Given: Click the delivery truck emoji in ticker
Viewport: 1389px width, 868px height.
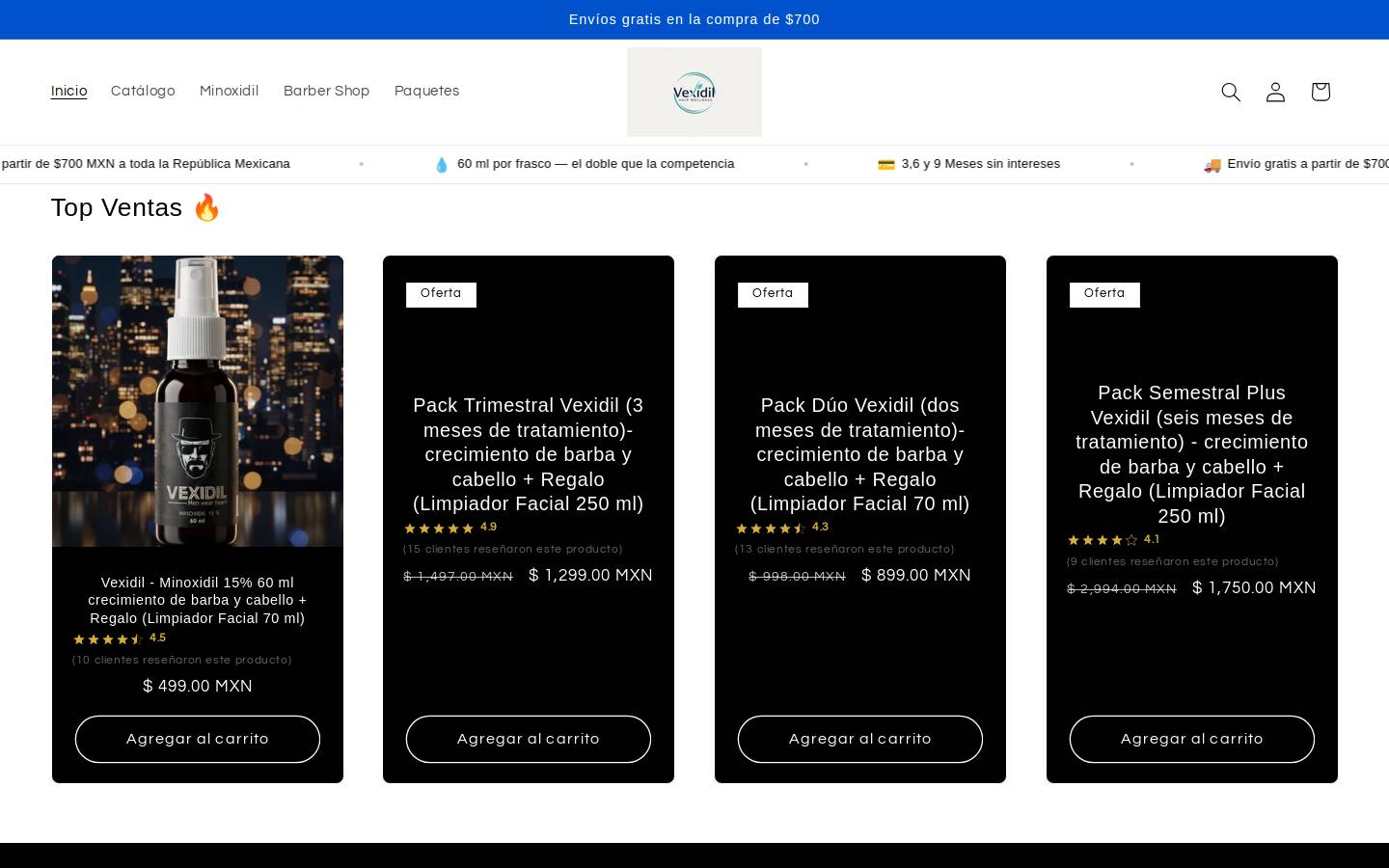Looking at the screenshot, I should tap(1212, 165).
